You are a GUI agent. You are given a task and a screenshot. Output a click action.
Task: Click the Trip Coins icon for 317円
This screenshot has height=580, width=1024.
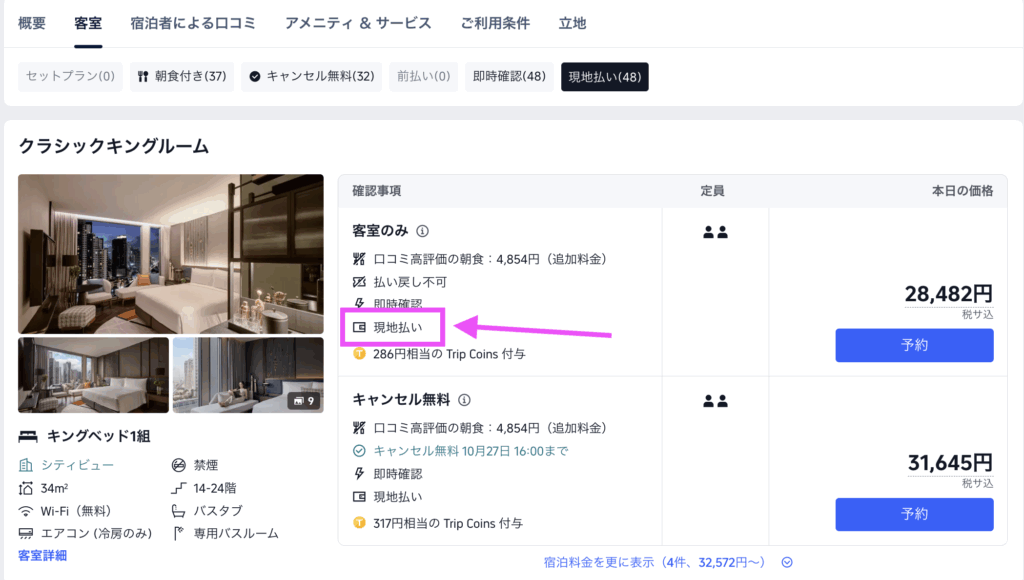point(360,523)
